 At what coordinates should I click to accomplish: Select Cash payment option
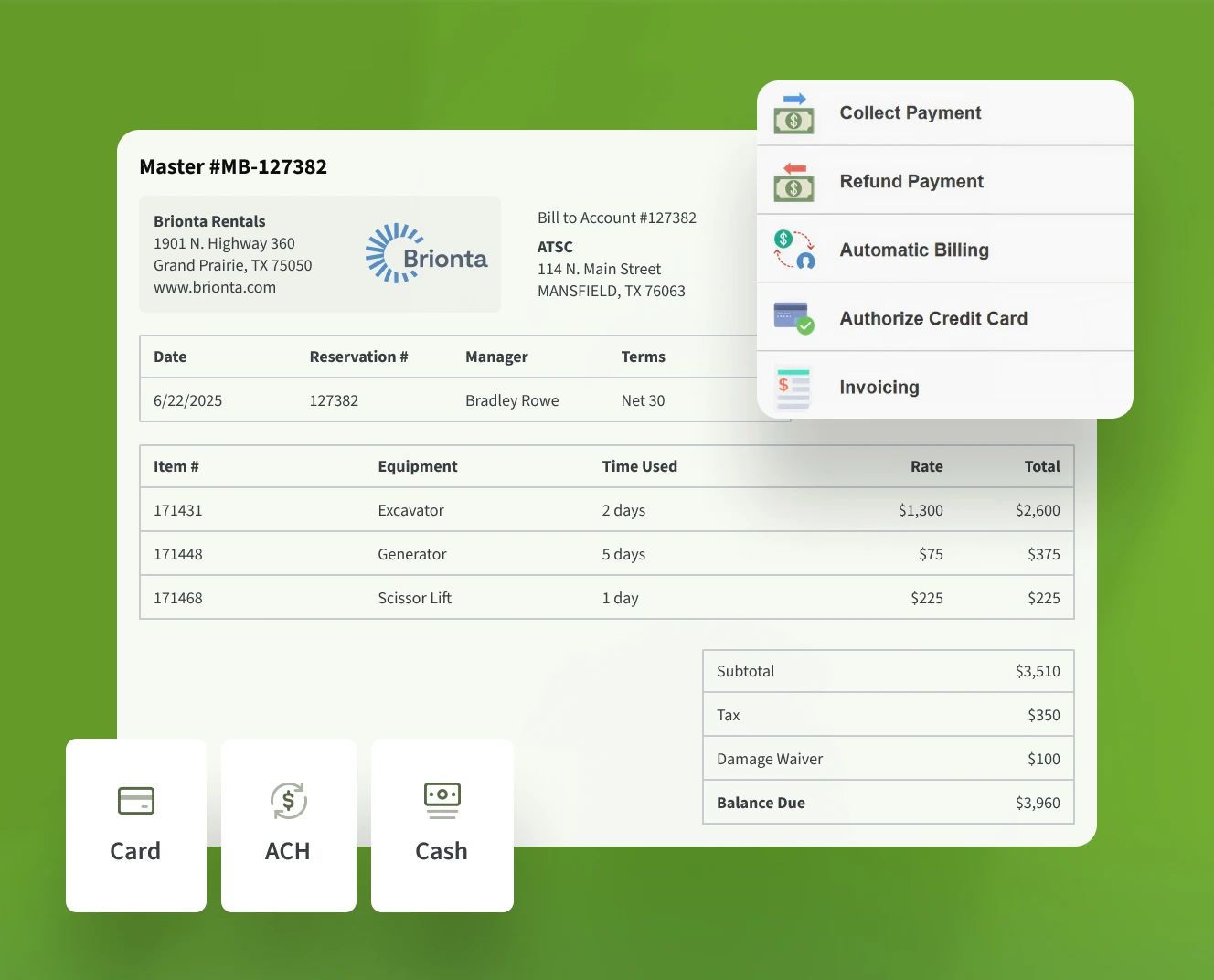(442, 826)
